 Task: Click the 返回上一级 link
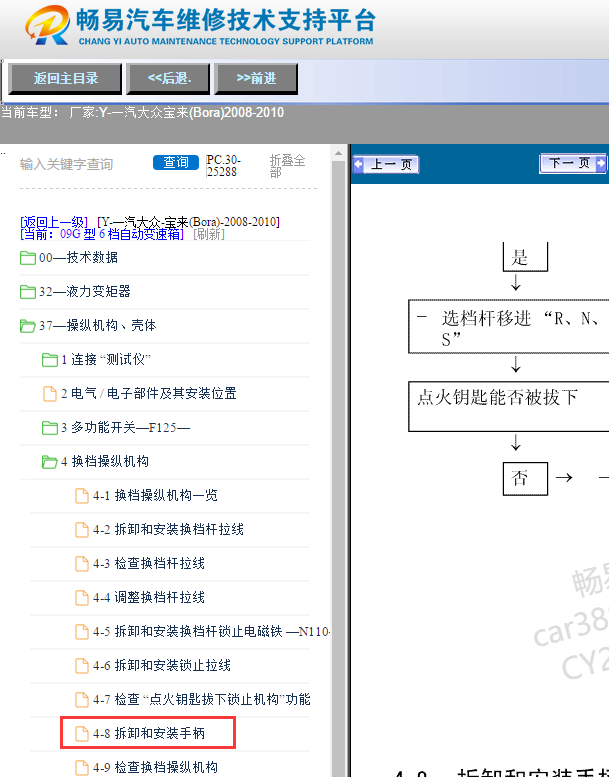(x=54, y=222)
